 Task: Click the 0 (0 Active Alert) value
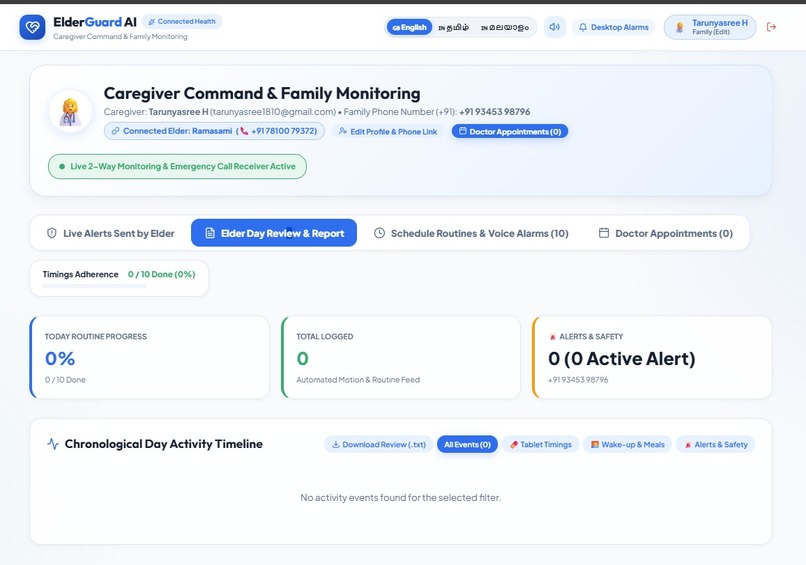tap(621, 358)
